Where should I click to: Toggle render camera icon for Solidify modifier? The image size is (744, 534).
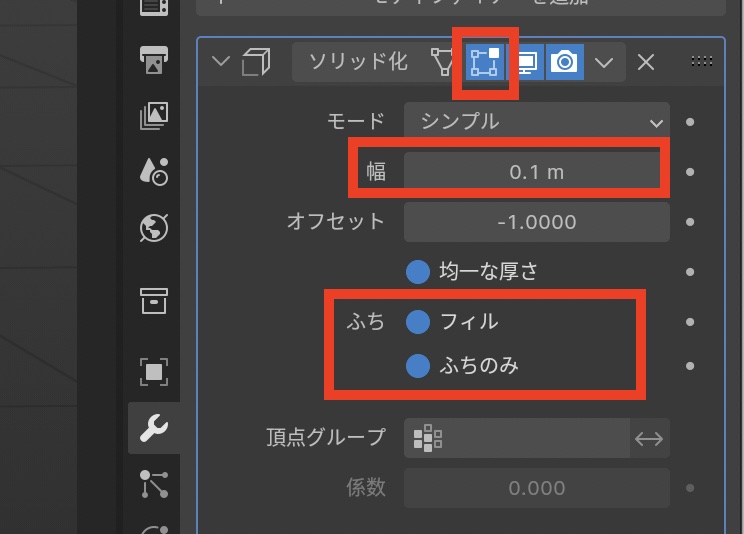click(x=565, y=62)
